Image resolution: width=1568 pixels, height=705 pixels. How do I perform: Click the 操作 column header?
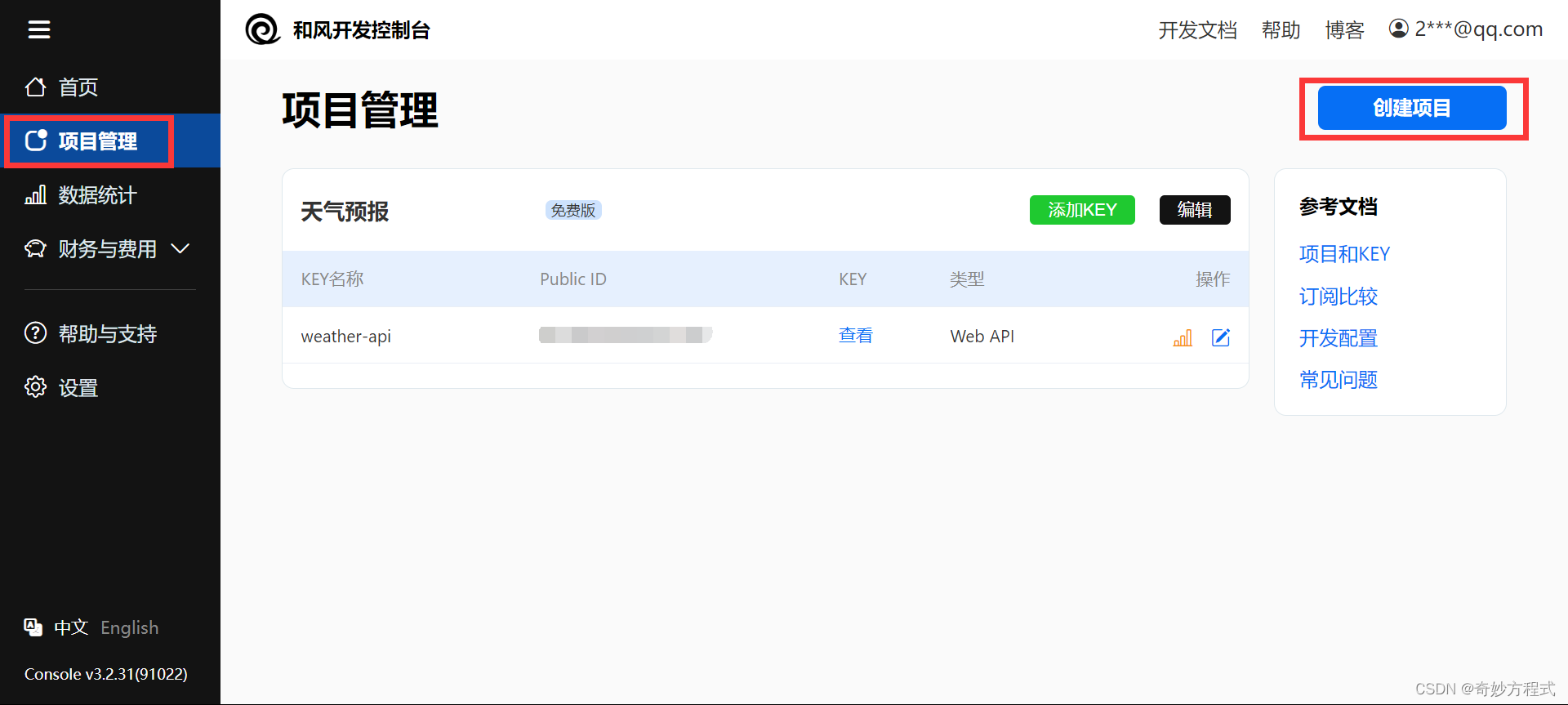pyautogui.click(x=1213, y=279)
